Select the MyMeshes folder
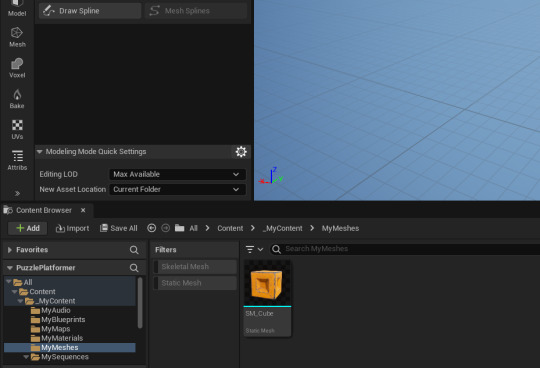Image resolution: width=540 pixels, height=368 pixels. 70,347
